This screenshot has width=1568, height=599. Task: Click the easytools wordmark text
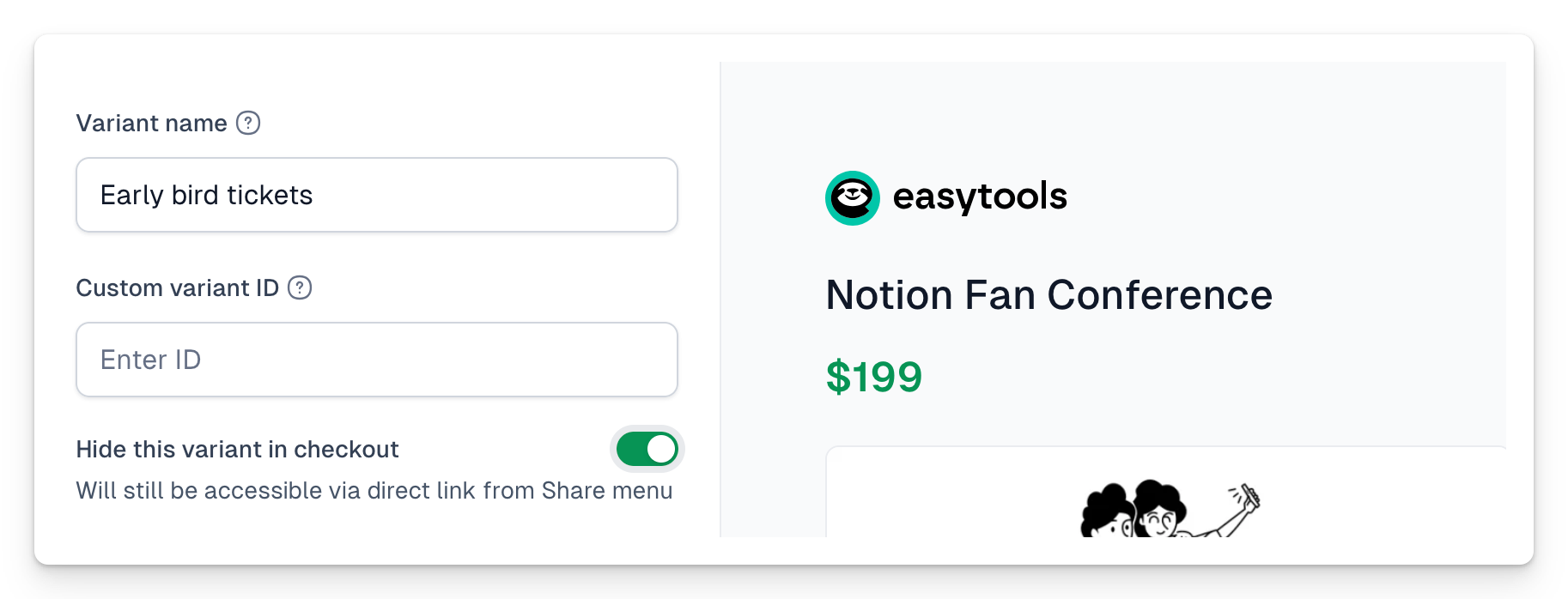(x=980, y=197)
